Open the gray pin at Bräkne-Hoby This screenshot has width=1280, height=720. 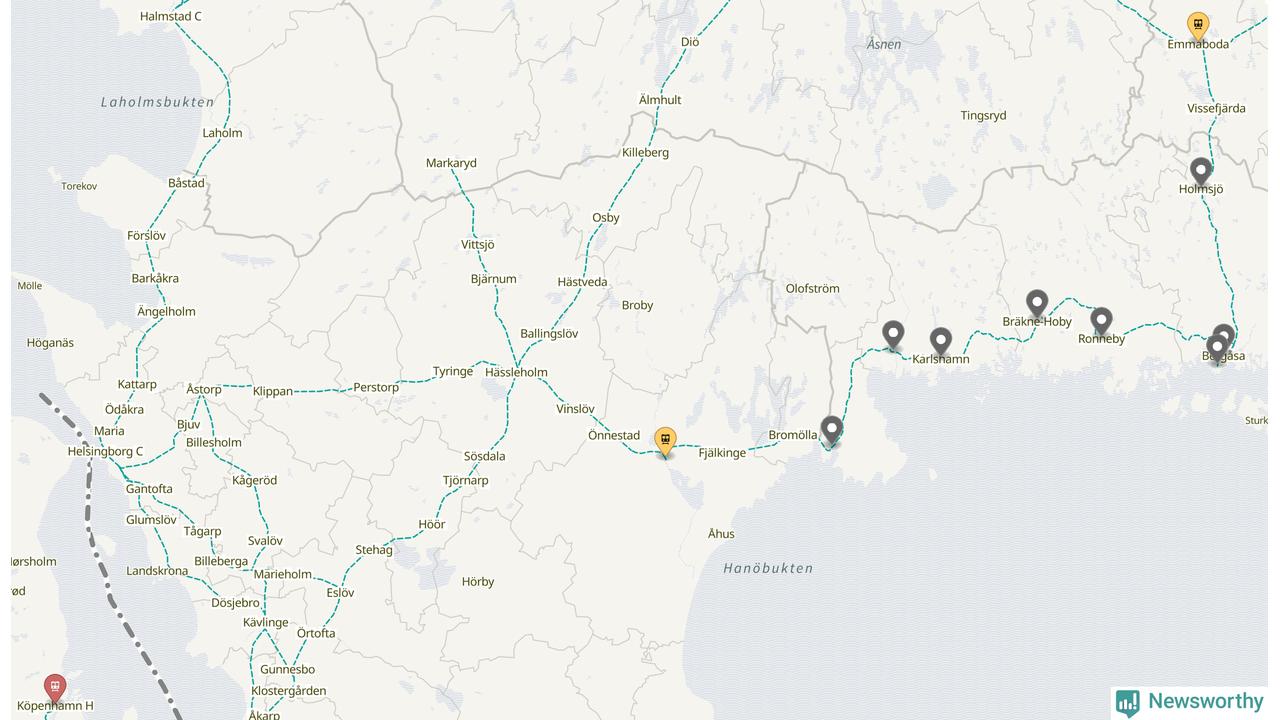pyautogui.click(x=1037, y=304)
